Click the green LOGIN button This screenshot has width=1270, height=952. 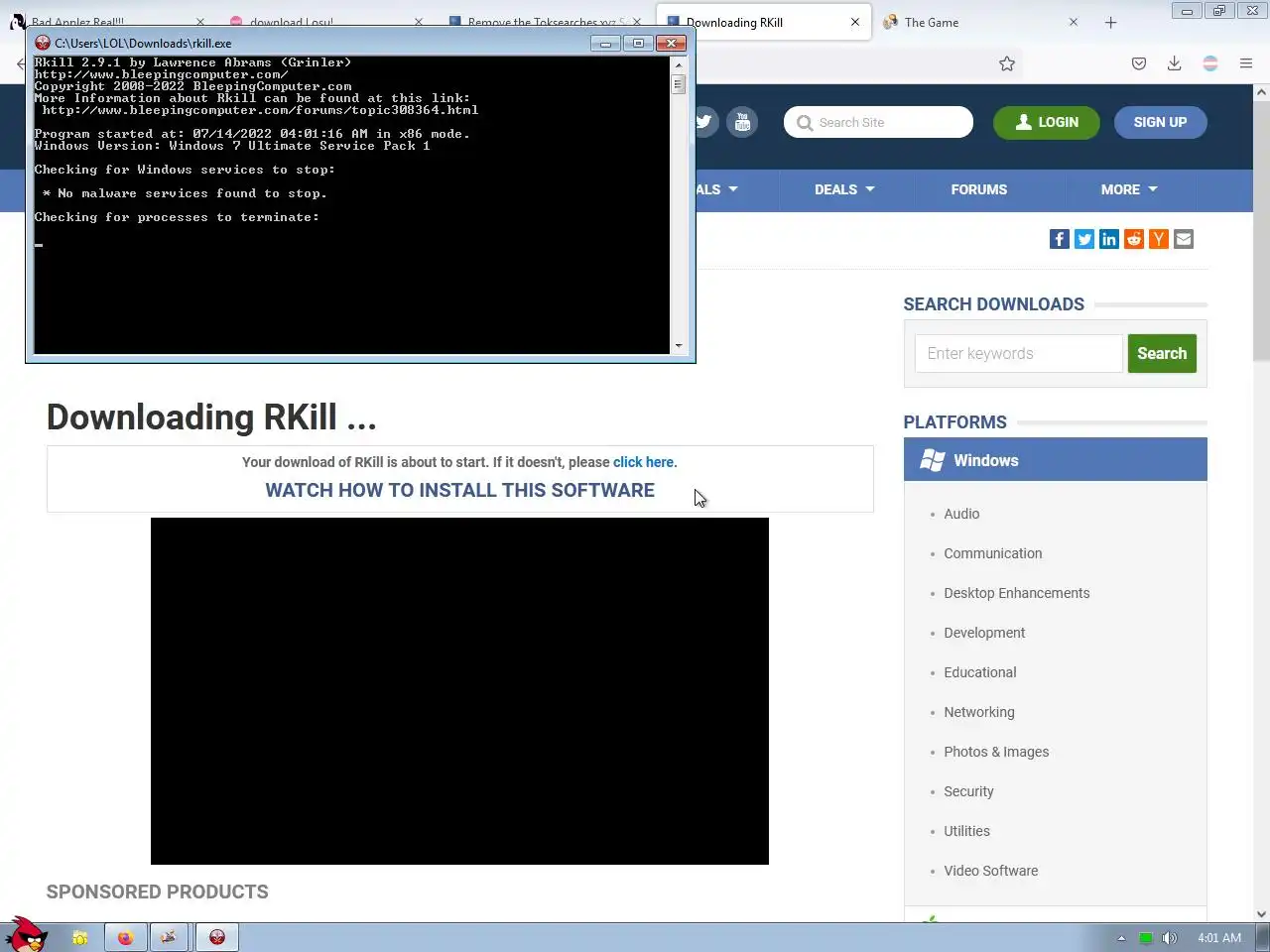click(1047, 122)
